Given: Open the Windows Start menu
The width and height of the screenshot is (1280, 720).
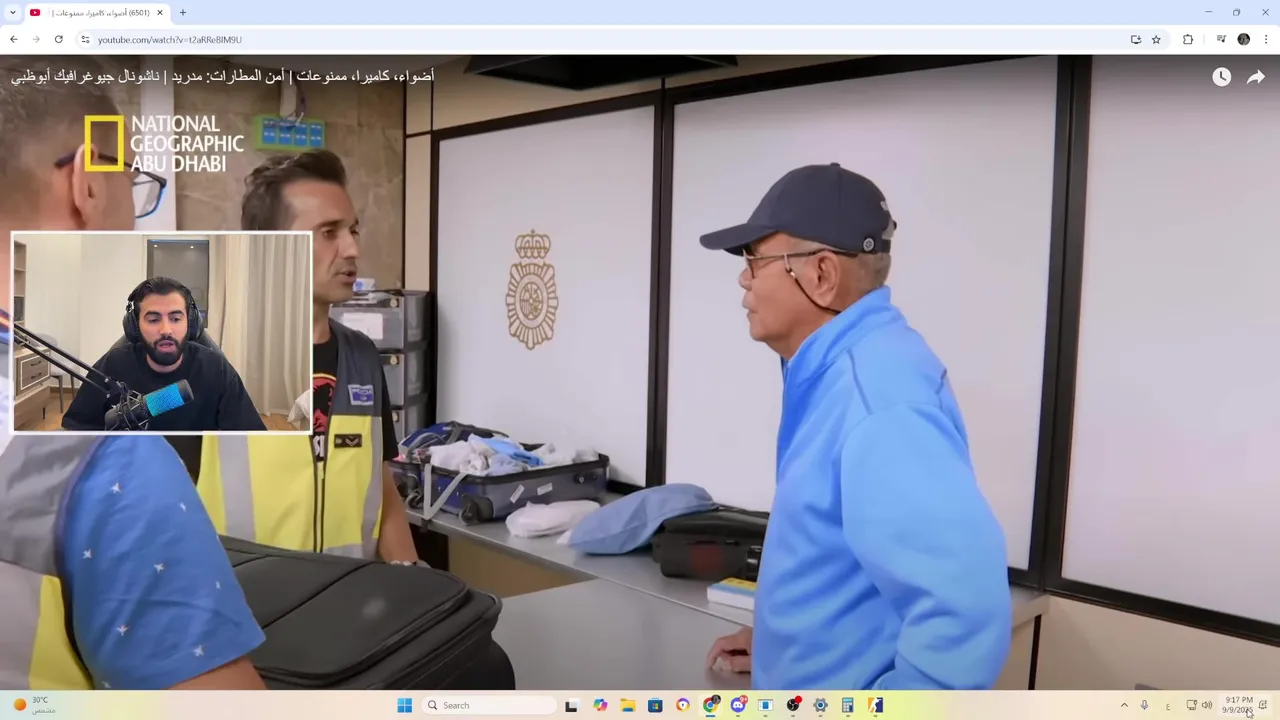Looking at the screenshot, I should 404,705.
